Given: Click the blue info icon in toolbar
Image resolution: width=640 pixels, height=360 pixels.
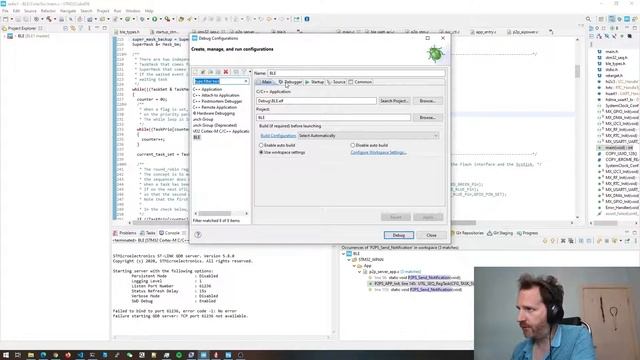Looking at the screenshot, I should 307,19.
